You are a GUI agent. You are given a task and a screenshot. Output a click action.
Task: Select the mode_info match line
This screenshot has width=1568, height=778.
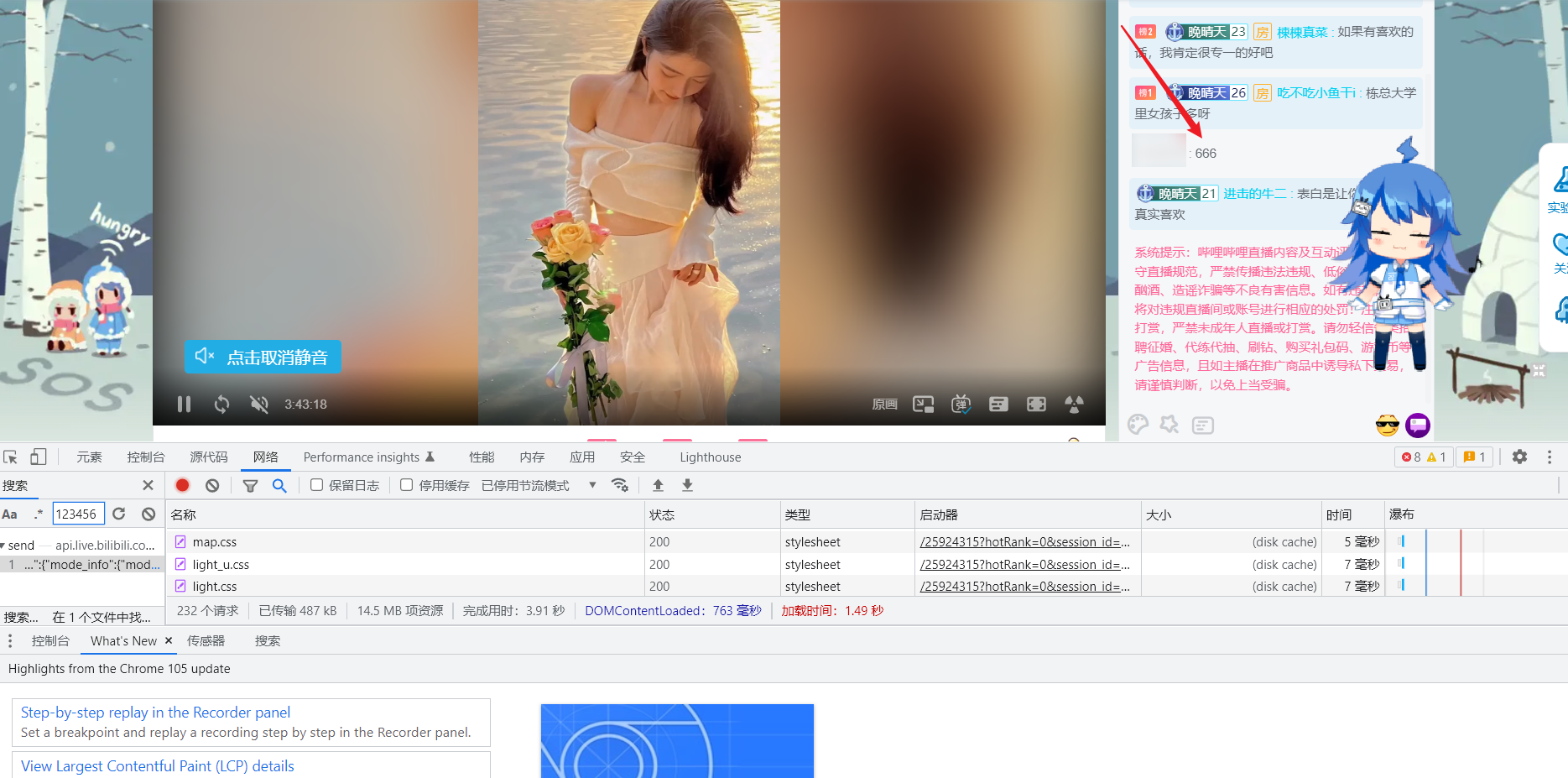click(x=82, y=565)
